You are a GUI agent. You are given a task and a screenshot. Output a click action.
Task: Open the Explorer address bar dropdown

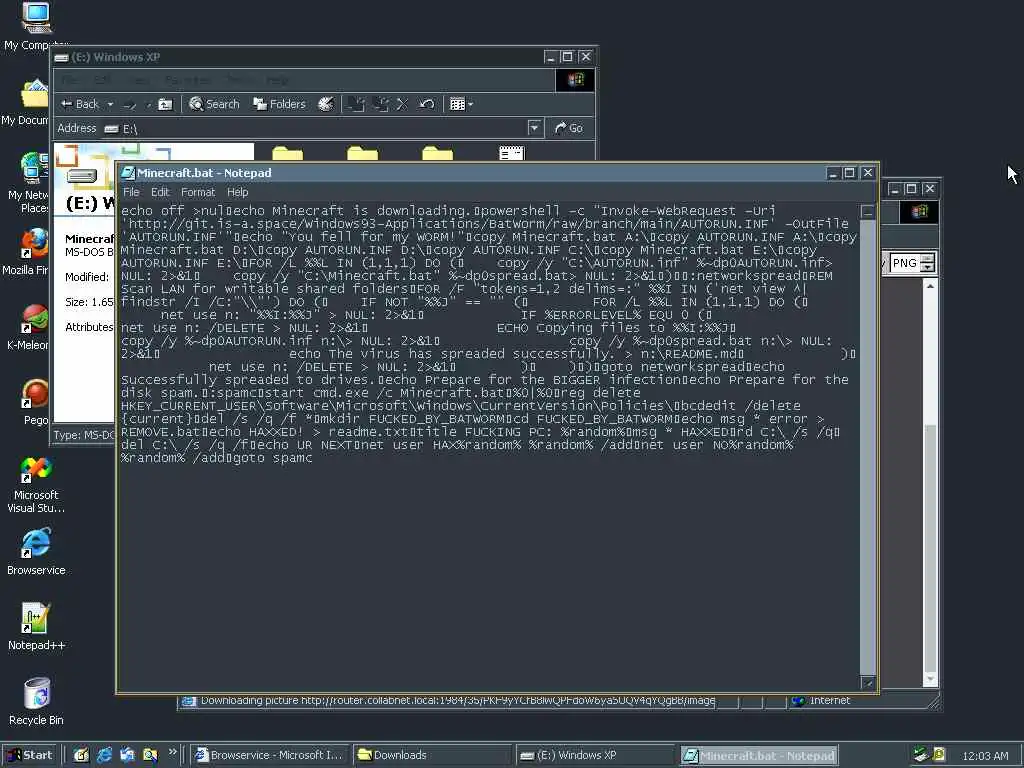tap(534, 128)
